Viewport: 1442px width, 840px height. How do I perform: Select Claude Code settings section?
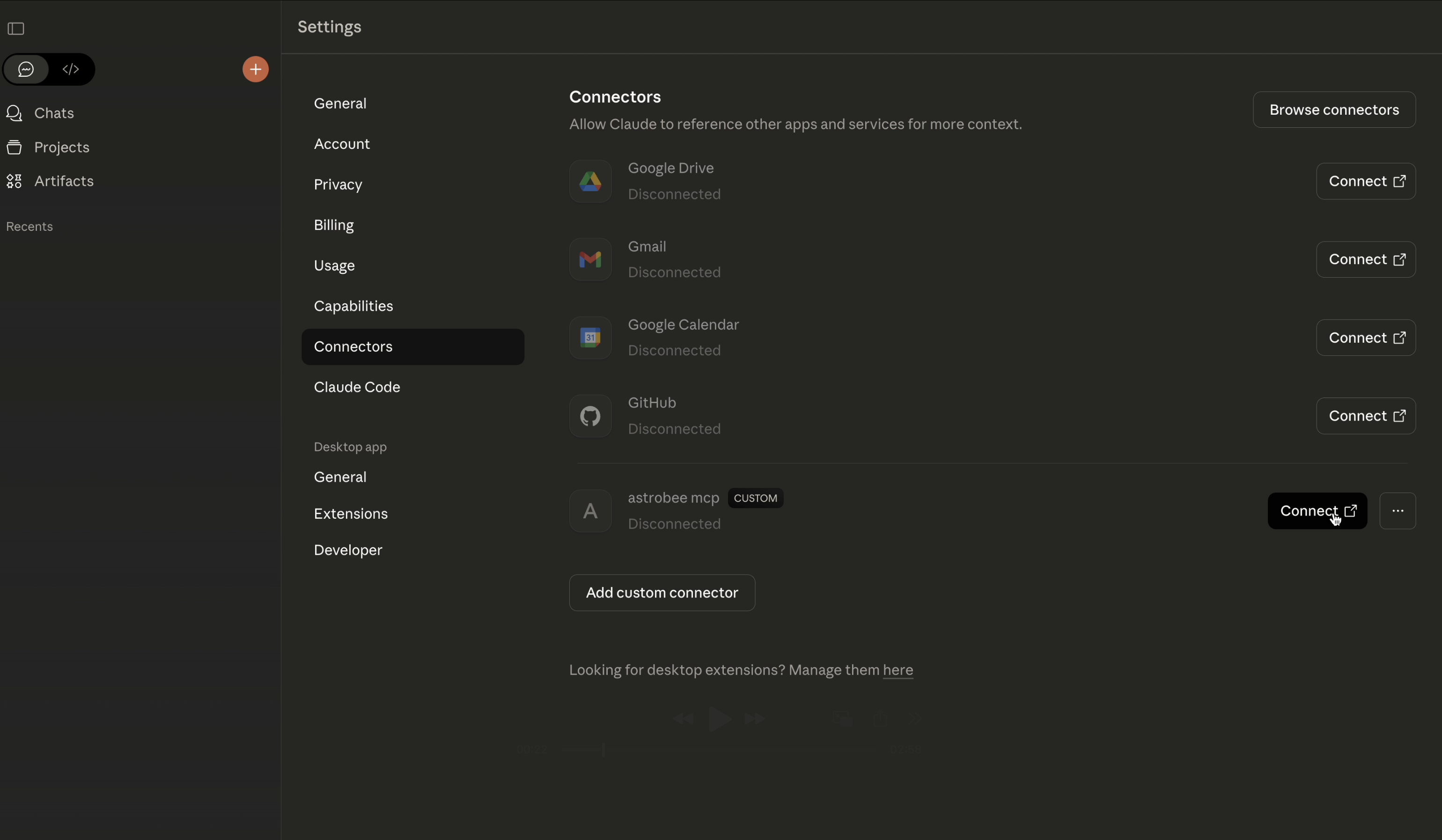coord(356,387)
